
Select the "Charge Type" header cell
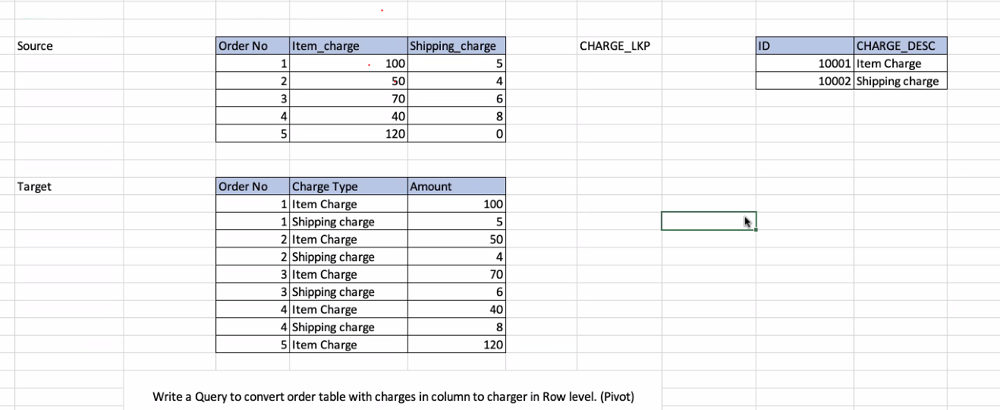[x=348, y=187]
